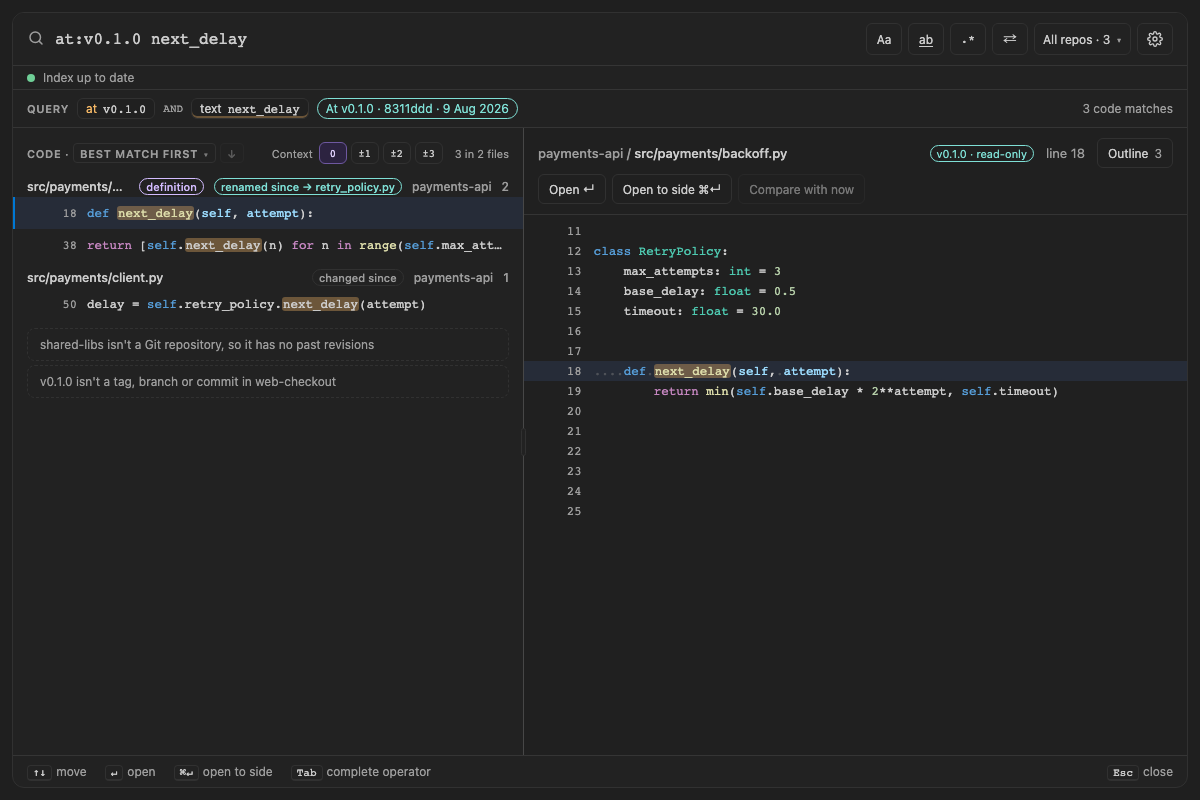Click the panel splitter handle between results and preview

523,442
